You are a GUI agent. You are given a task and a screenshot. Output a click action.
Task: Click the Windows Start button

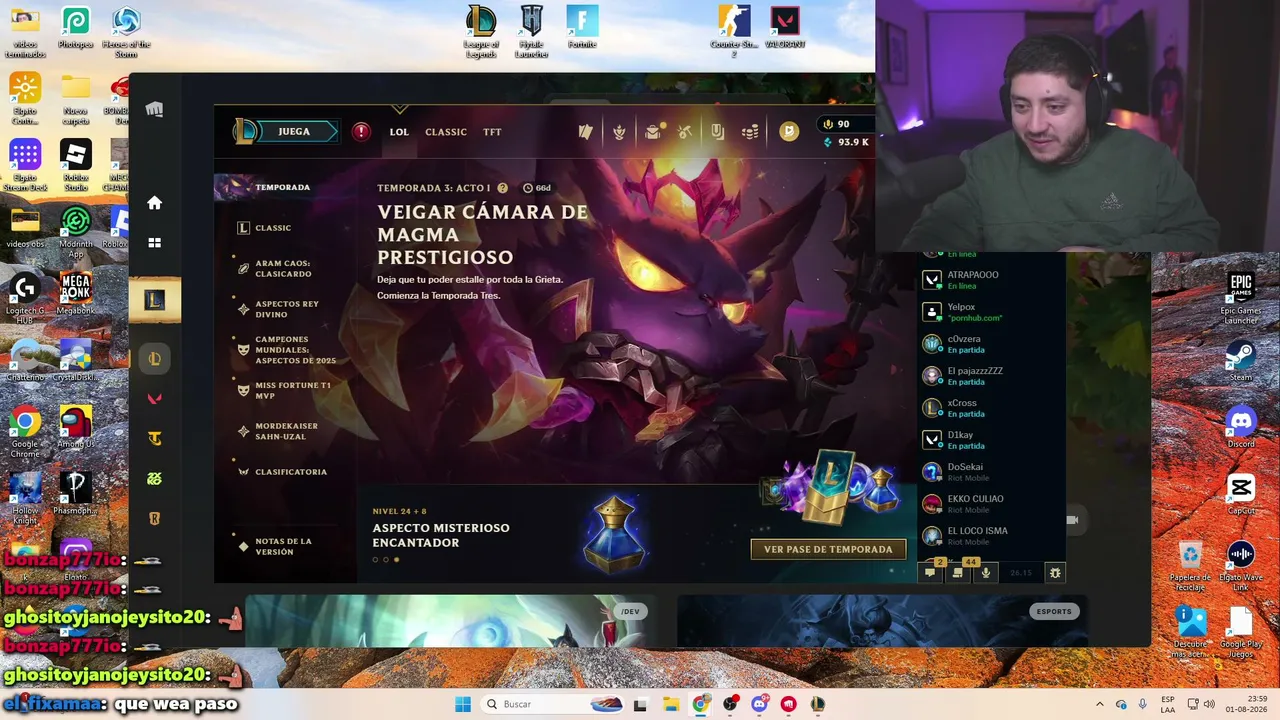(463, 704)
